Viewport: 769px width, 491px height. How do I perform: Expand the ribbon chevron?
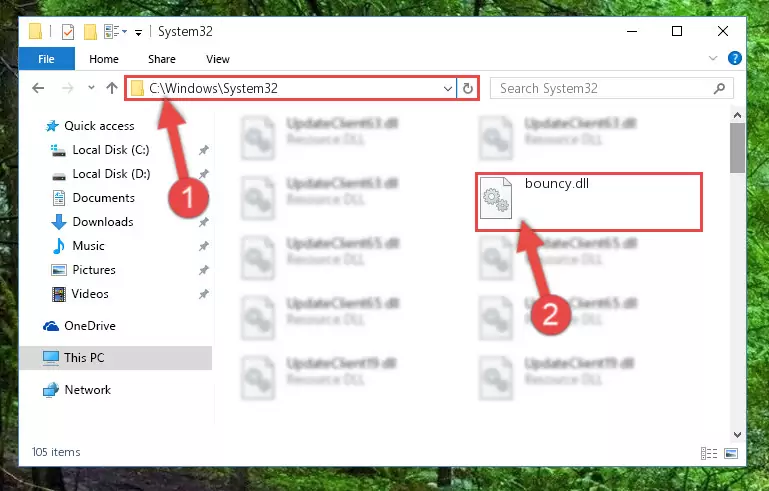(713, 58)
